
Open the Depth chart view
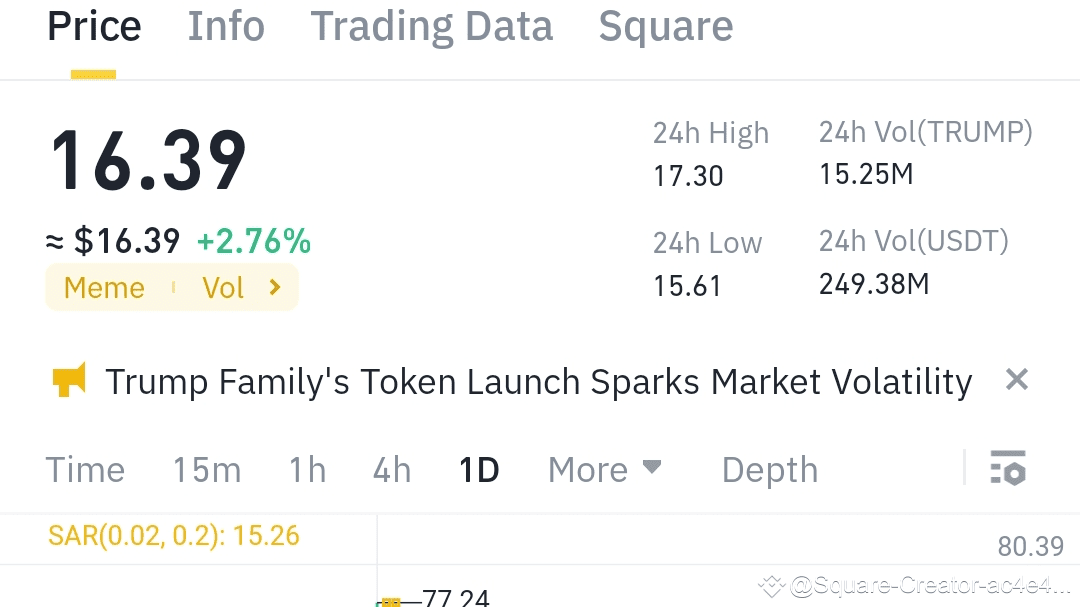coord(769,470)
